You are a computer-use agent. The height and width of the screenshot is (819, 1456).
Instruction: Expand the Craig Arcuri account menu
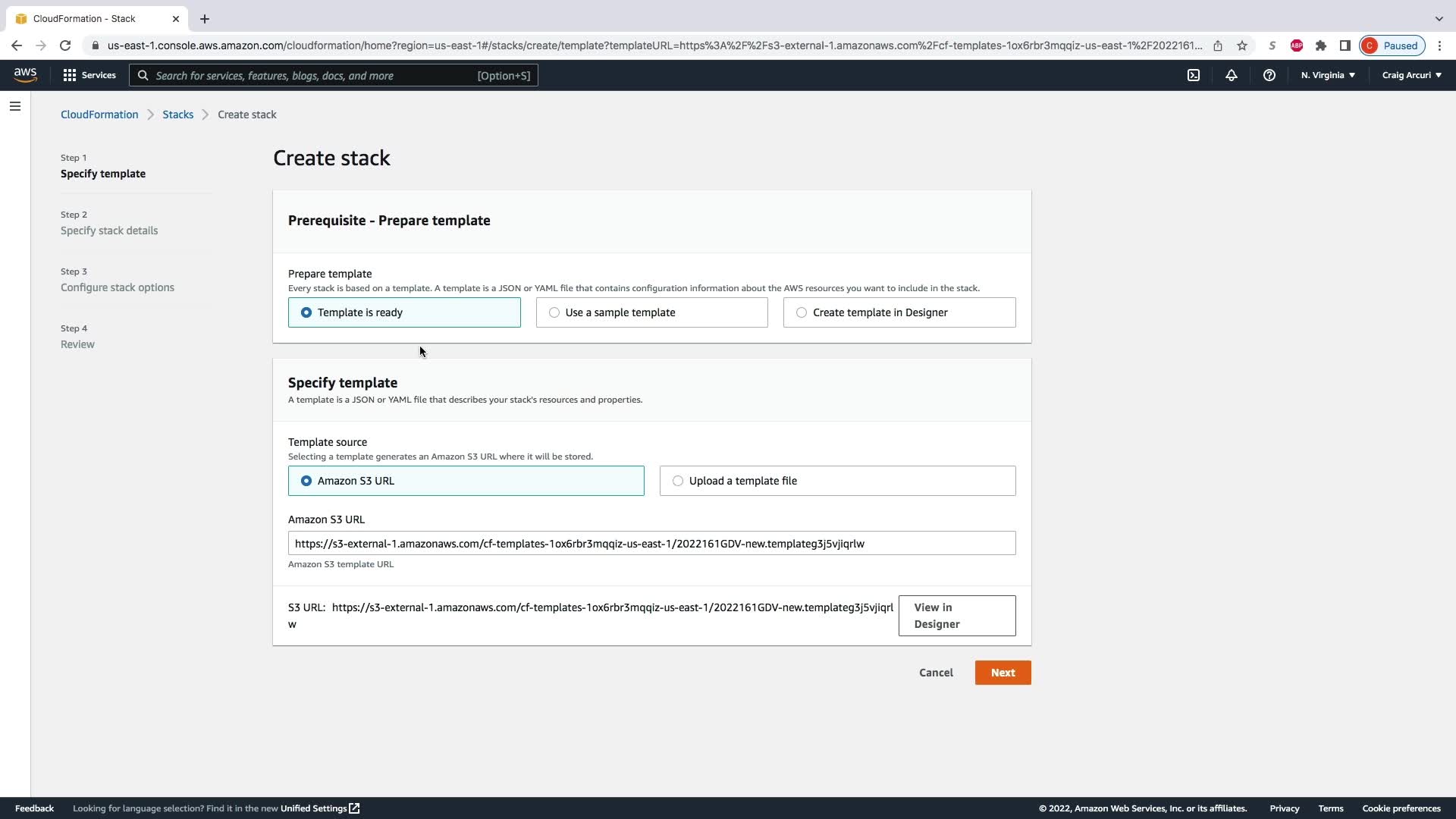pos(1411,75)
